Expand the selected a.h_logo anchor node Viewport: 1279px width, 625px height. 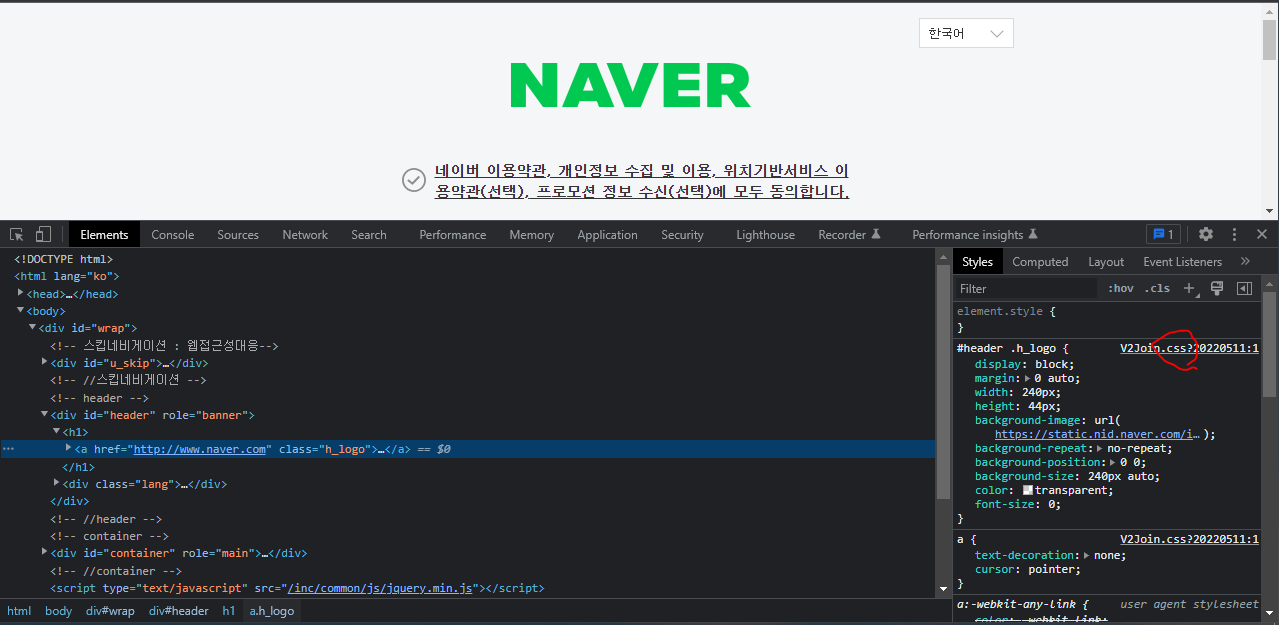pos(69,449)
